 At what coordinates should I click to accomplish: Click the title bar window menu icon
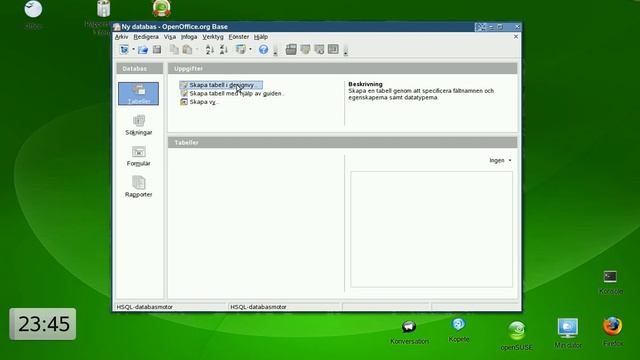click(117, 27)
